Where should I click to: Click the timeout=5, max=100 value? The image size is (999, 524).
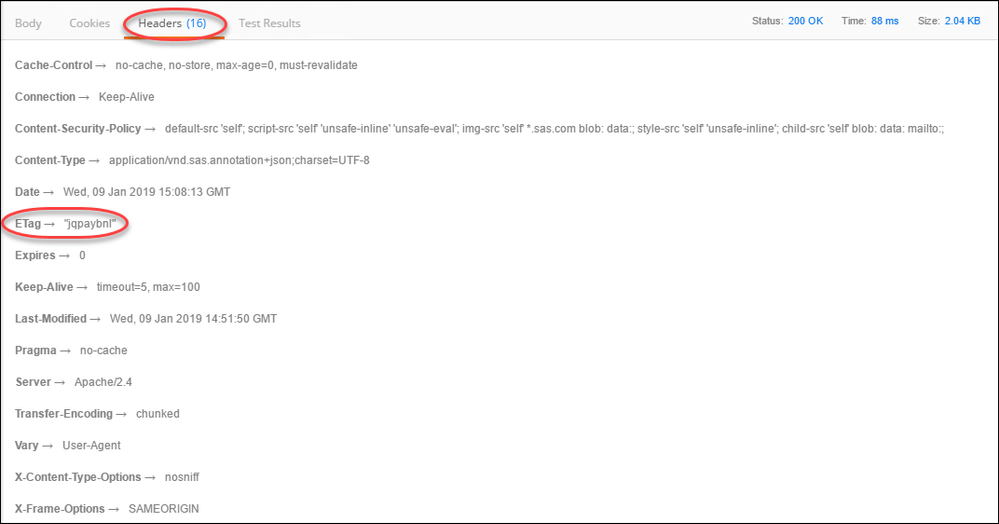[x=148, y=287]
